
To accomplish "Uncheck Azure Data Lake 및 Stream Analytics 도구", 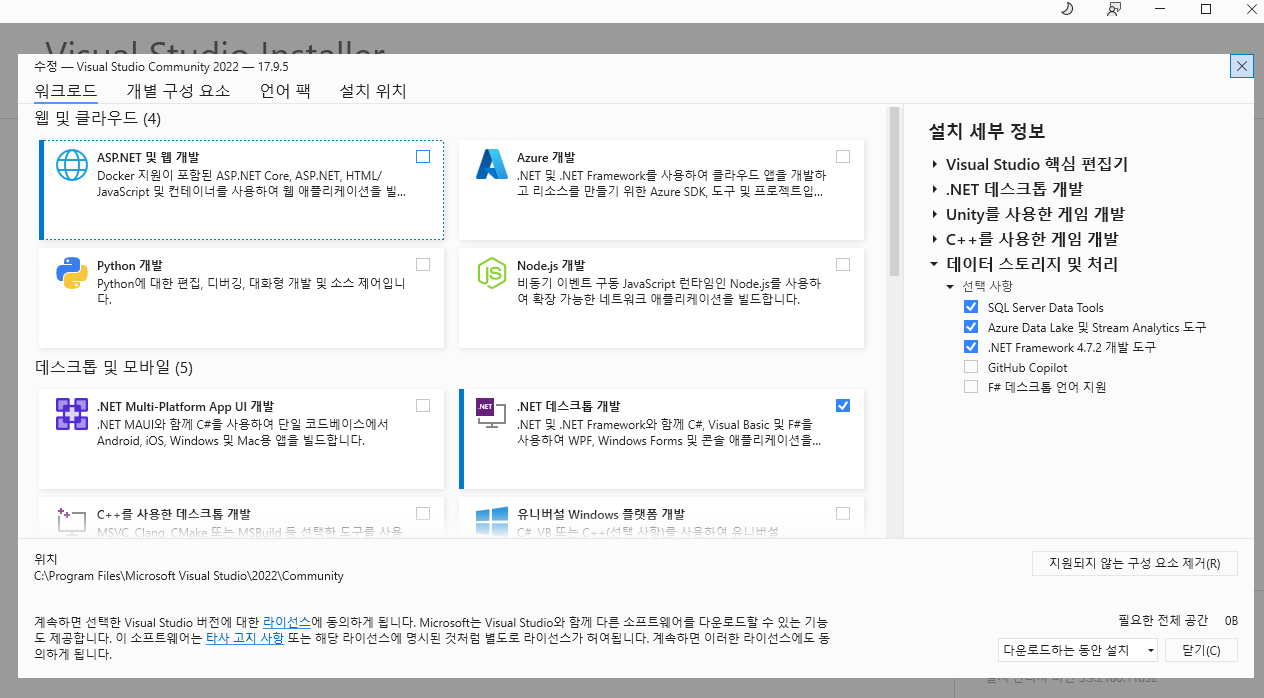I will tap(971, 327).
